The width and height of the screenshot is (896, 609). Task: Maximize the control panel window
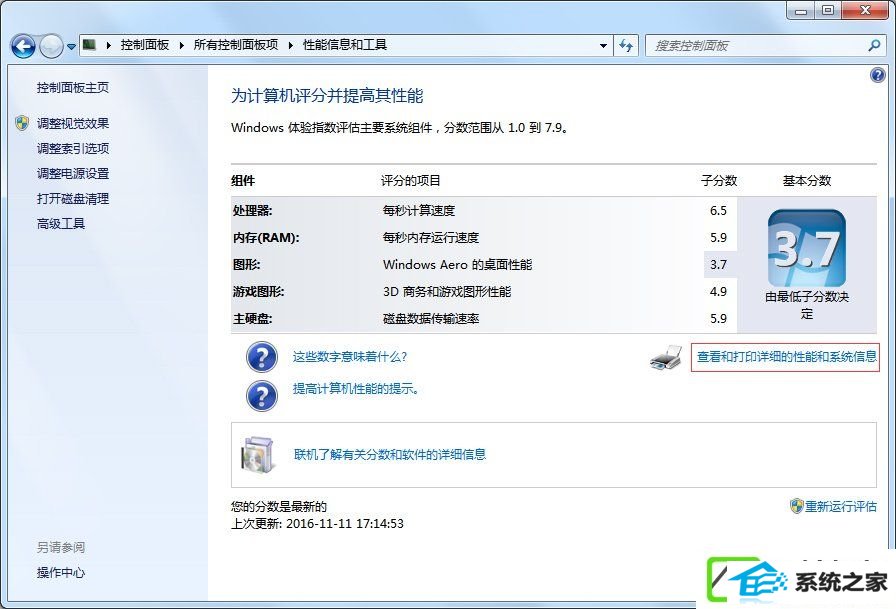828,11
